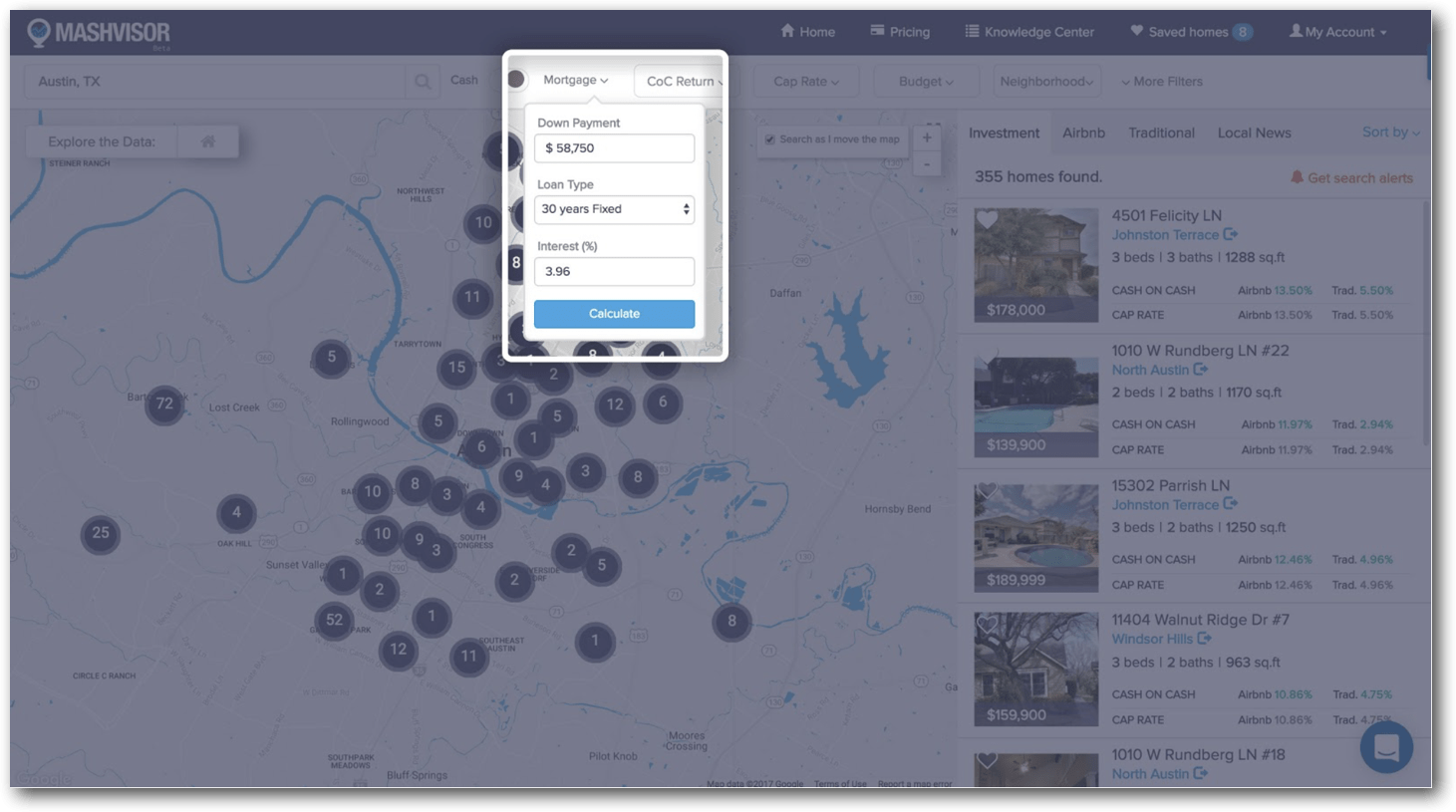Open the Loan Type select box
This screenshot has width=1456, height=812.
614,209
